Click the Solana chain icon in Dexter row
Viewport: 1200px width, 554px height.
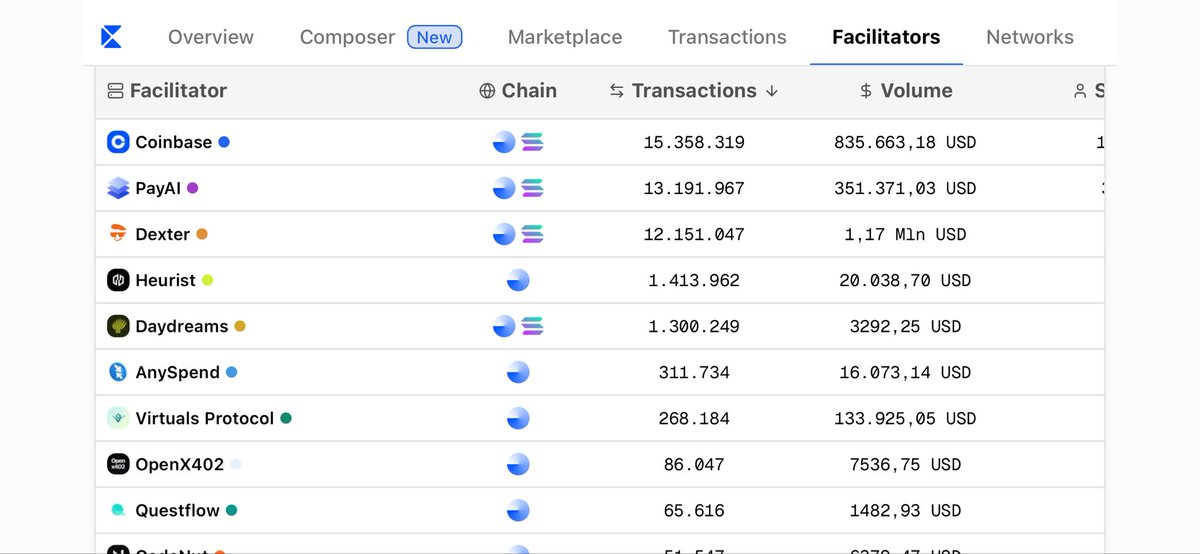coord(532,234)
